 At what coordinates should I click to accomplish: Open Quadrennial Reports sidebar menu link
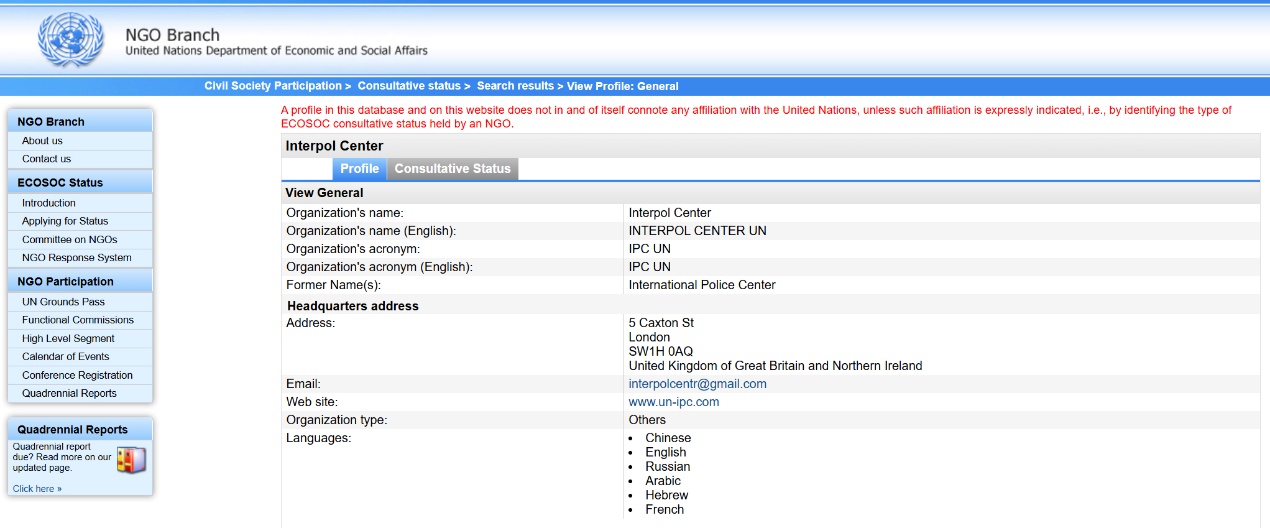tap(69, 394)
